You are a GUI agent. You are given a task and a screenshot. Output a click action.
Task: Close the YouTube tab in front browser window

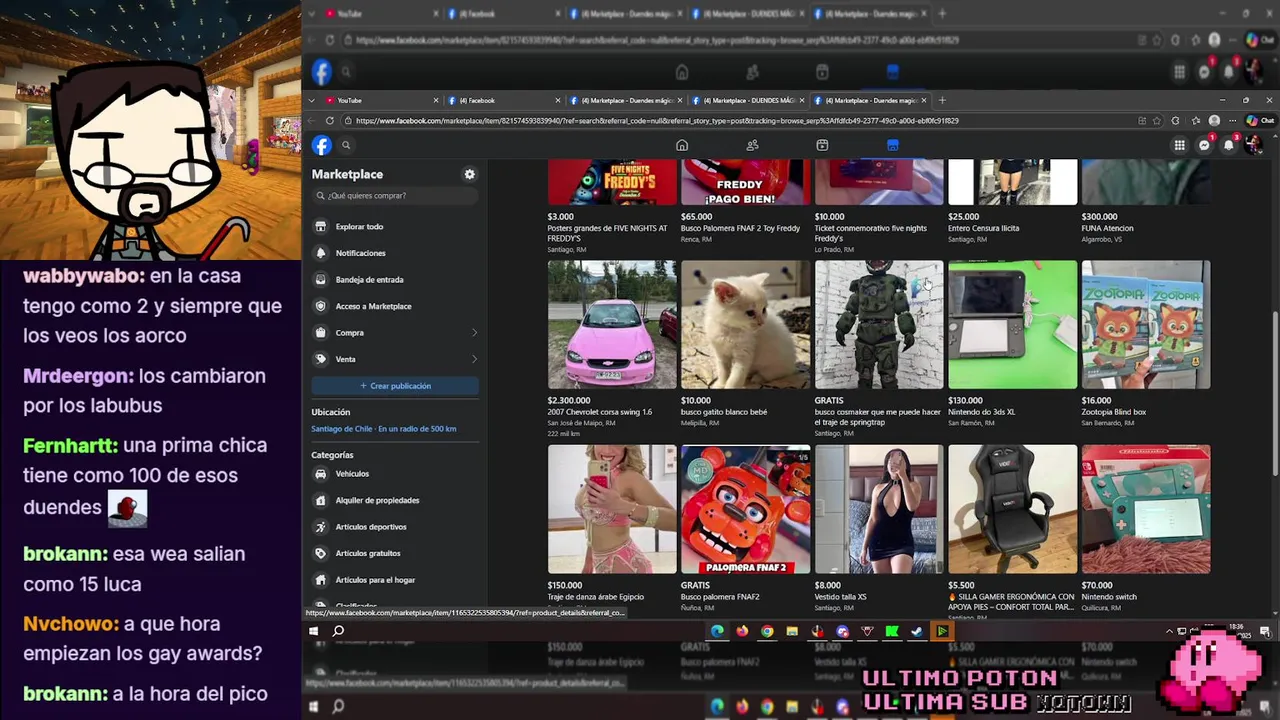(436, 100)
